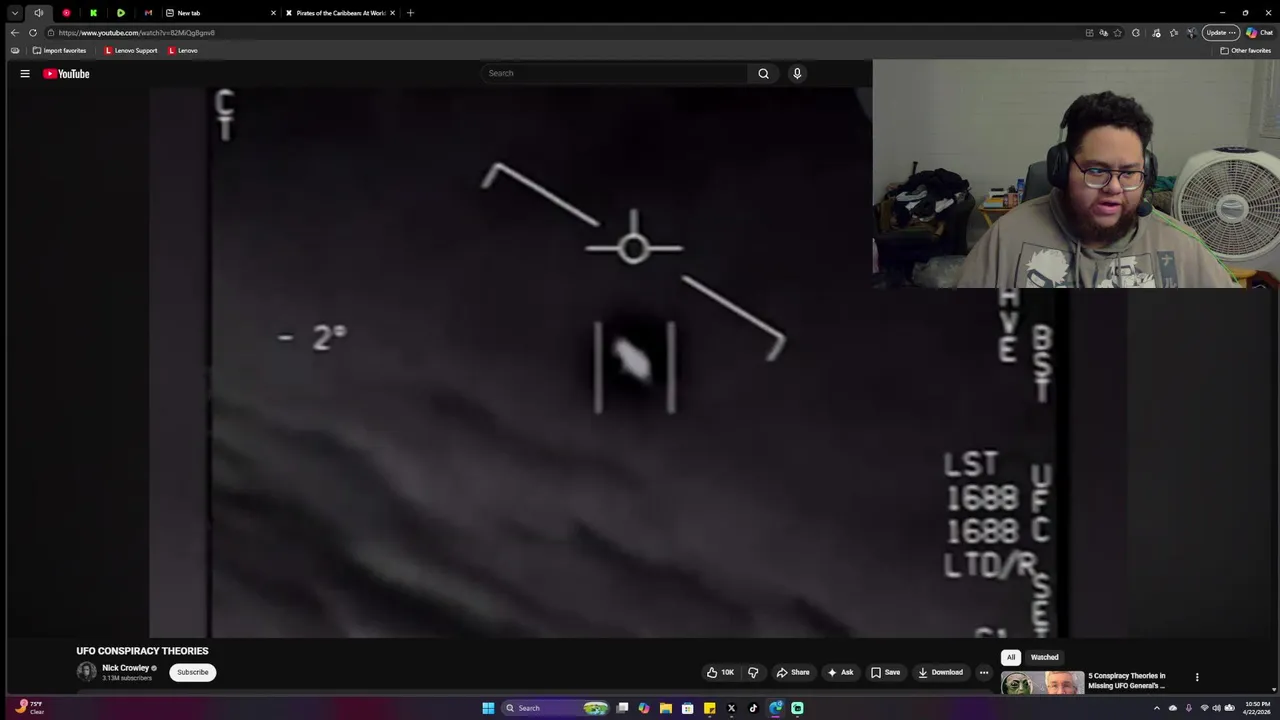
Task: Open volume control in system tray
Action: 1217,708
